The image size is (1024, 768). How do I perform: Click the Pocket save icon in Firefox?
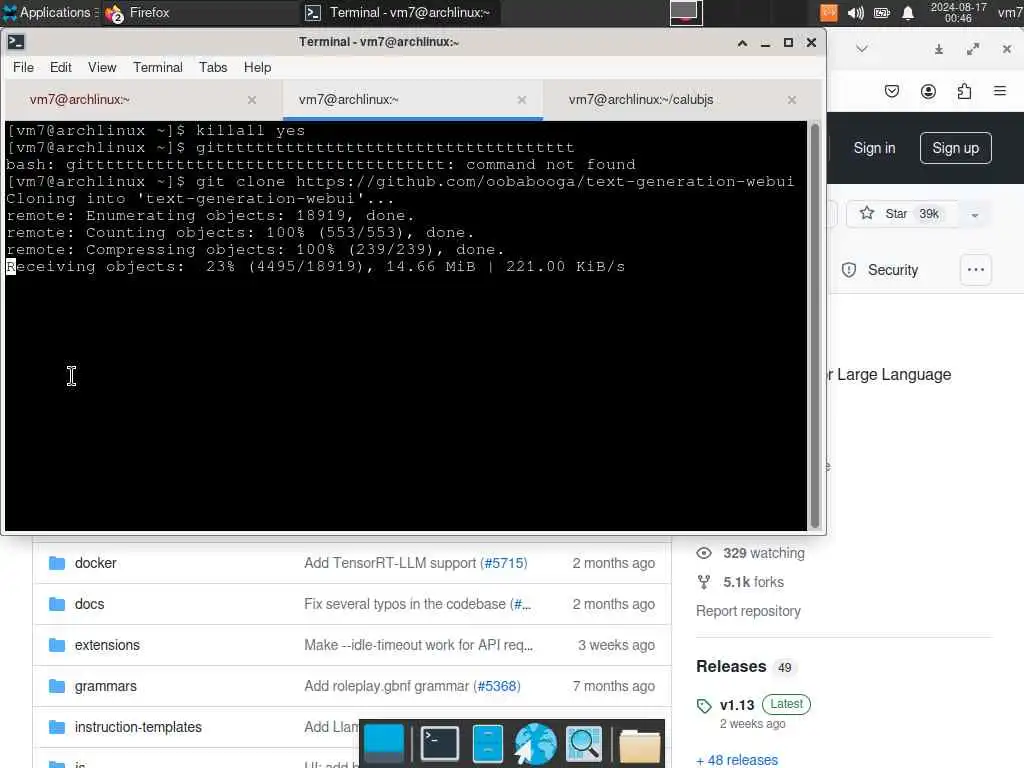tap(891, 91)
